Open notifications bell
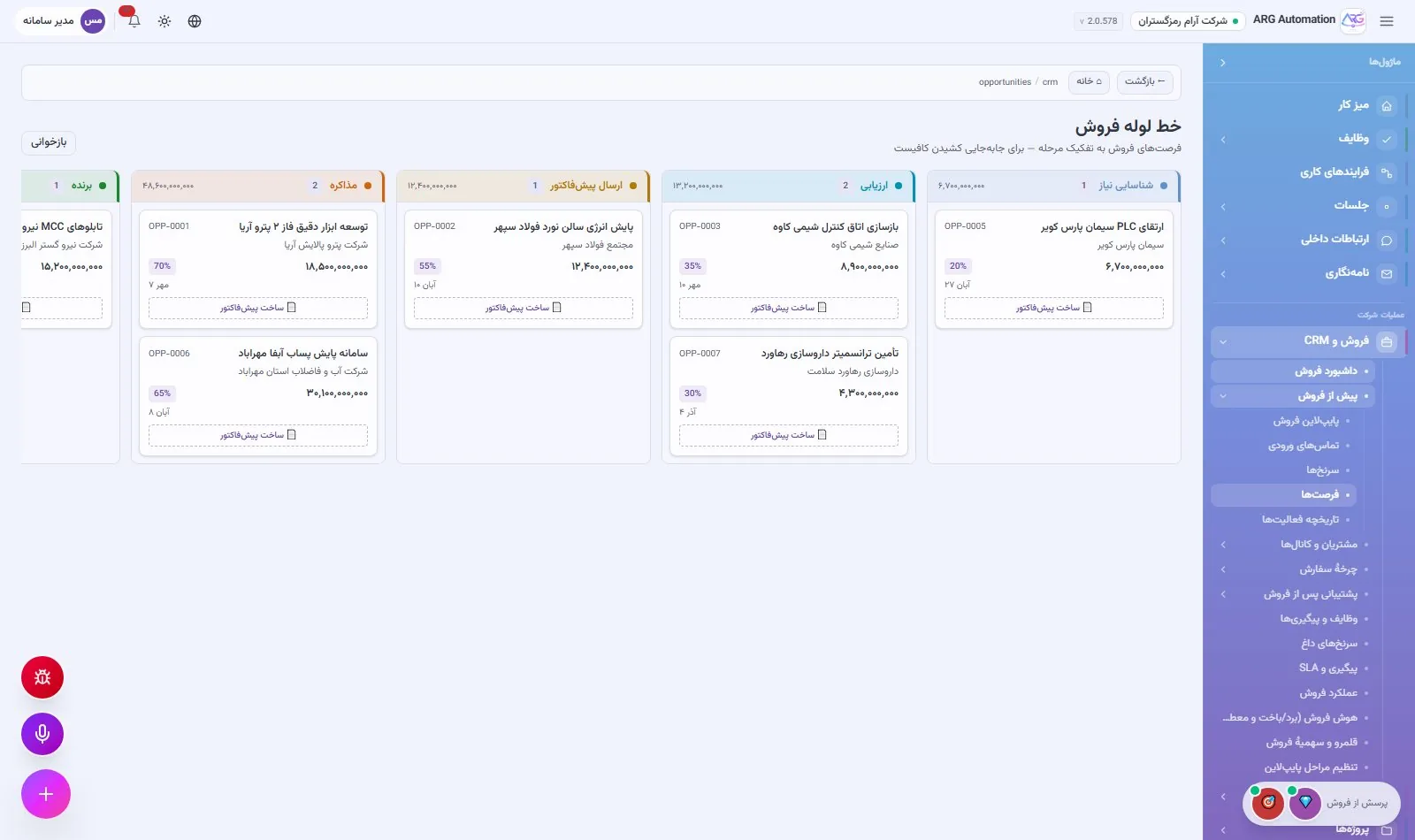The width and height of the screenshot is (1415, 840). pos(134,21)
